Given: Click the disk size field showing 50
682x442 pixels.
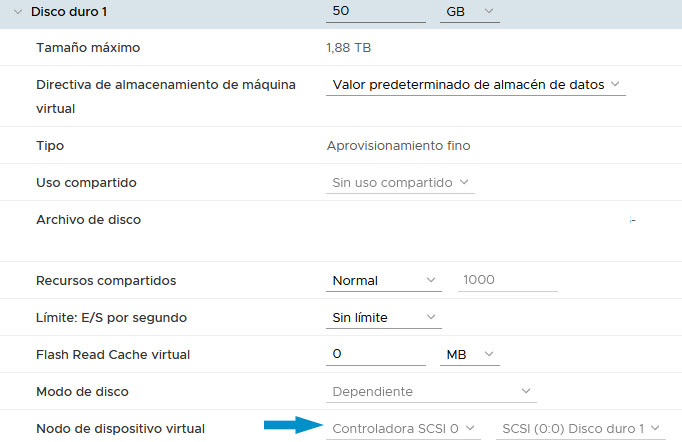Looking at the screenshot, I should (375, 11).
